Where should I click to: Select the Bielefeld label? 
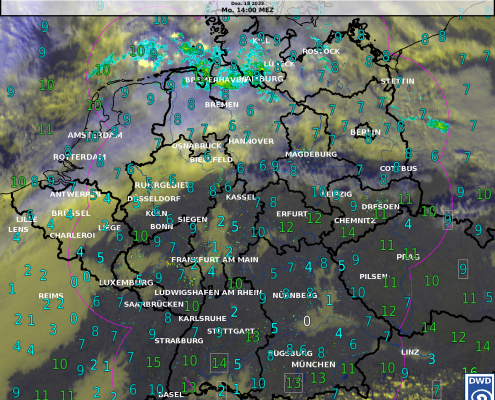pyautogui.click(x=211, y=160)
